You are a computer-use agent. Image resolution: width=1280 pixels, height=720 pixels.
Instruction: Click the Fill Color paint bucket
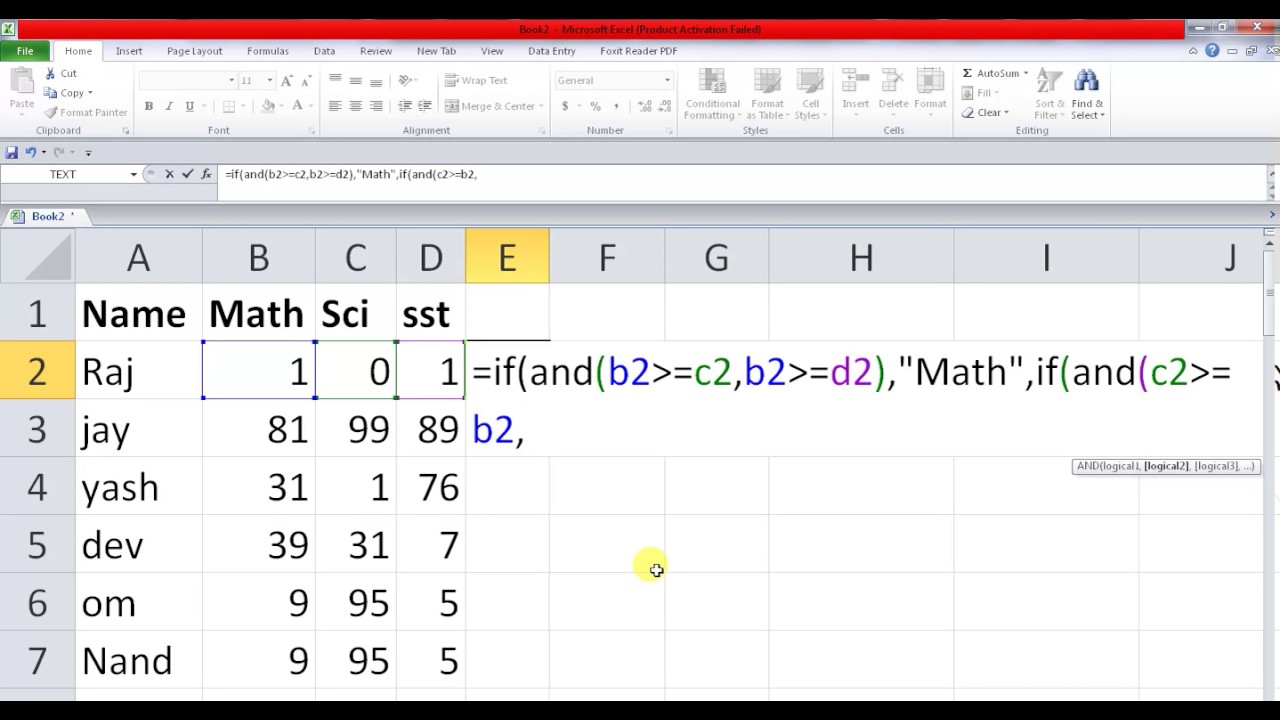[267, 106]
